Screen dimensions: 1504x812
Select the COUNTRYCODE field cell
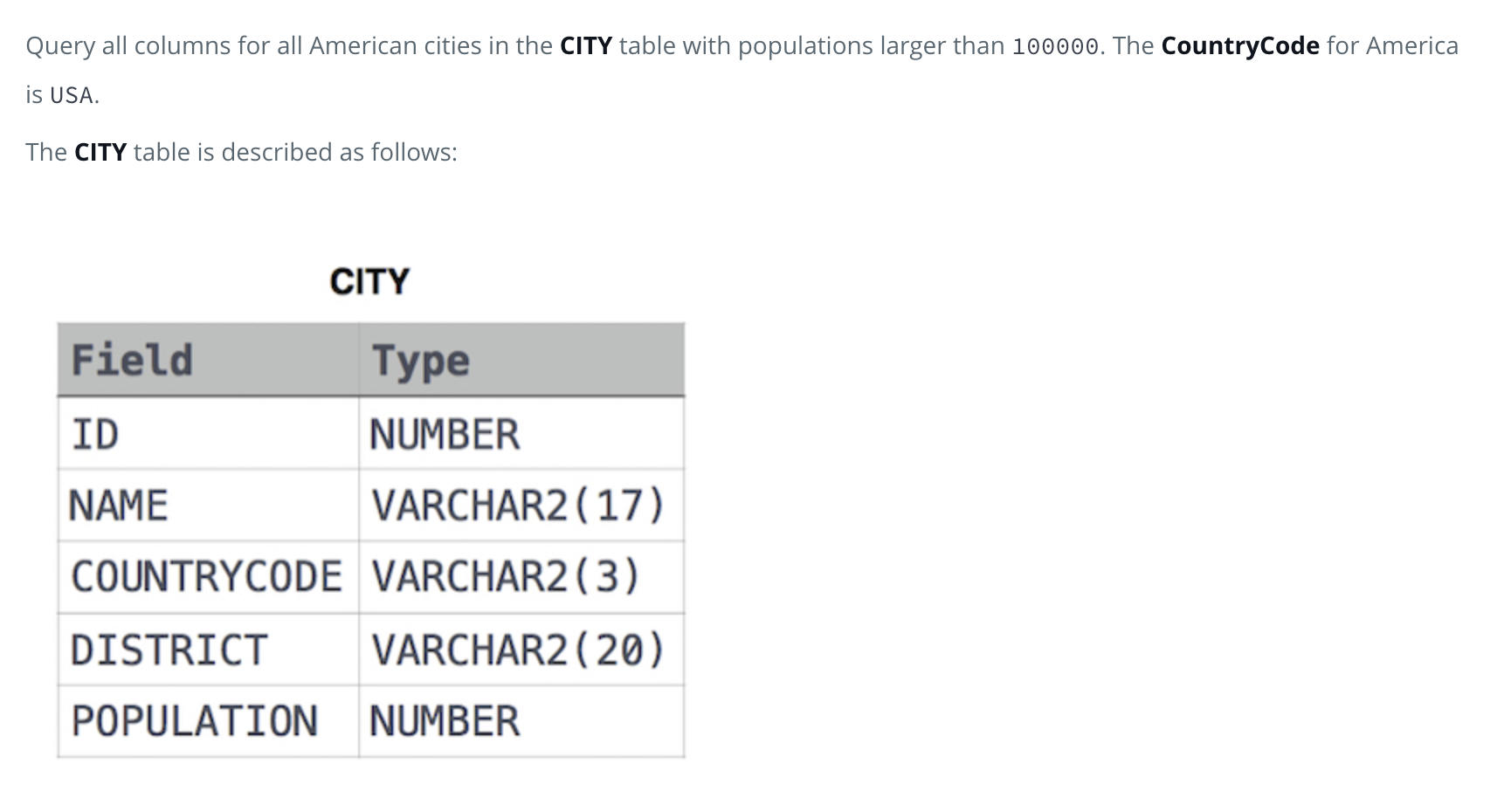pos(206,577)
